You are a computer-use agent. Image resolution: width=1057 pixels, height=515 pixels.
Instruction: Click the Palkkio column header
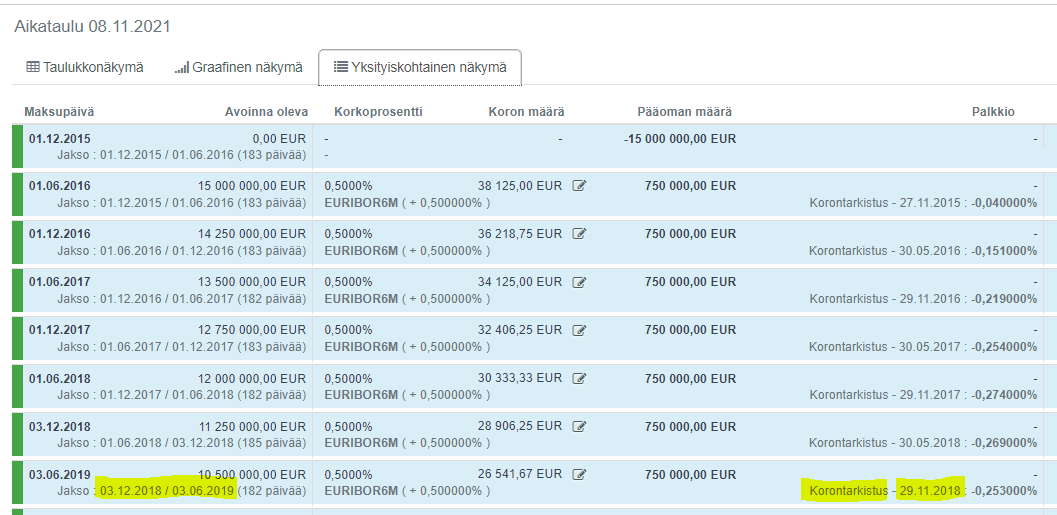[993, 112]
